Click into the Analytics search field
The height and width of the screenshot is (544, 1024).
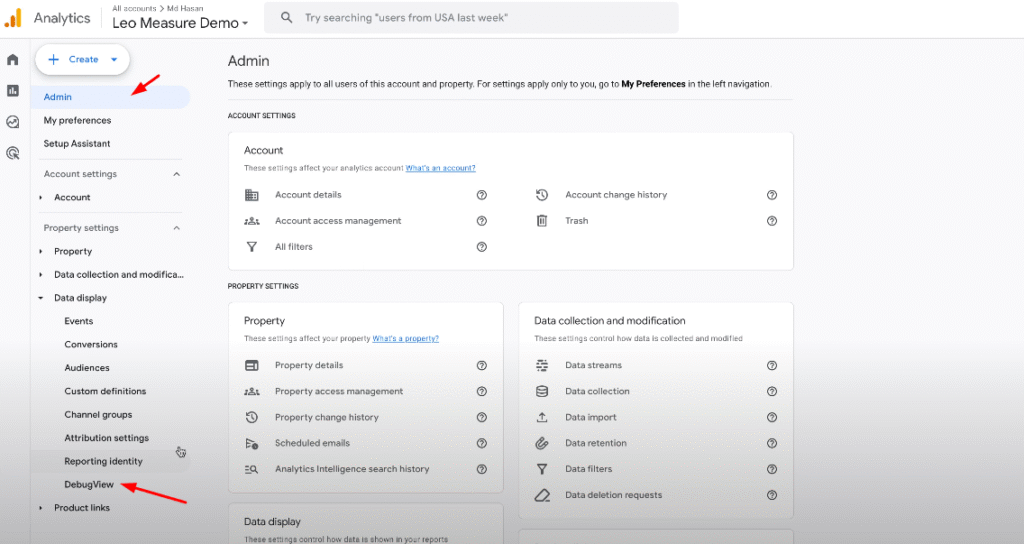point(471,18)
